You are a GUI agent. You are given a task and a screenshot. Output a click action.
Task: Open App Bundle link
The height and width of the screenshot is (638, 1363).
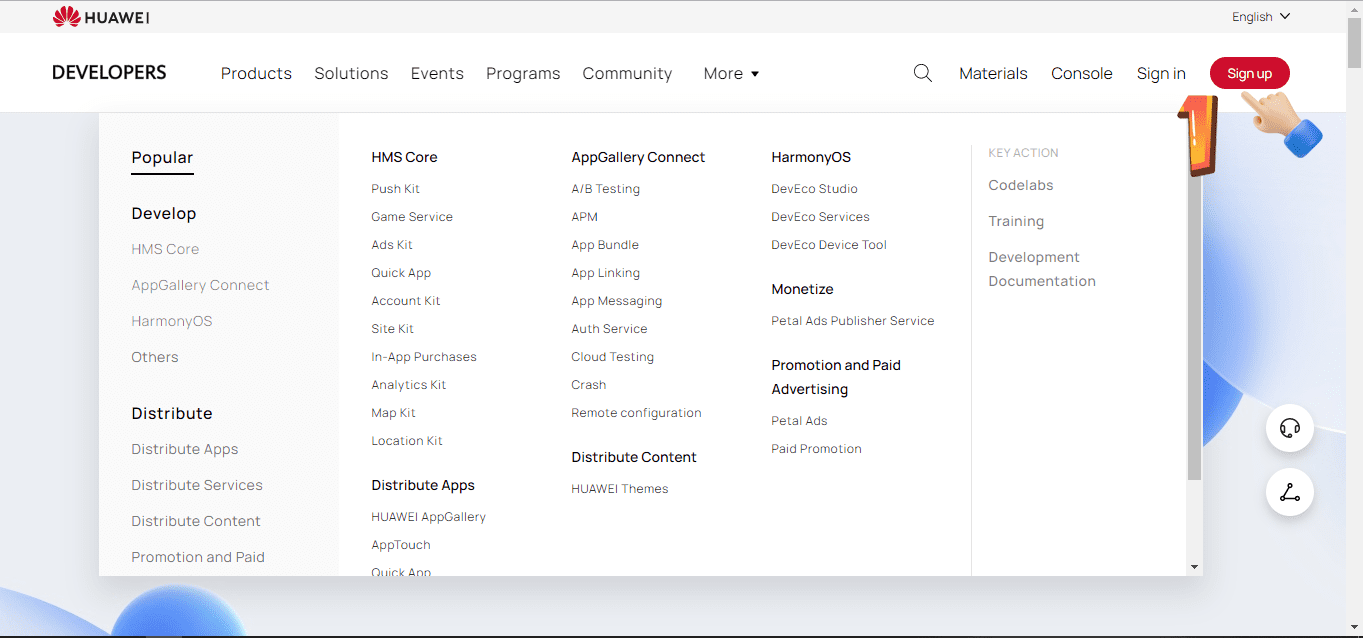605,245
